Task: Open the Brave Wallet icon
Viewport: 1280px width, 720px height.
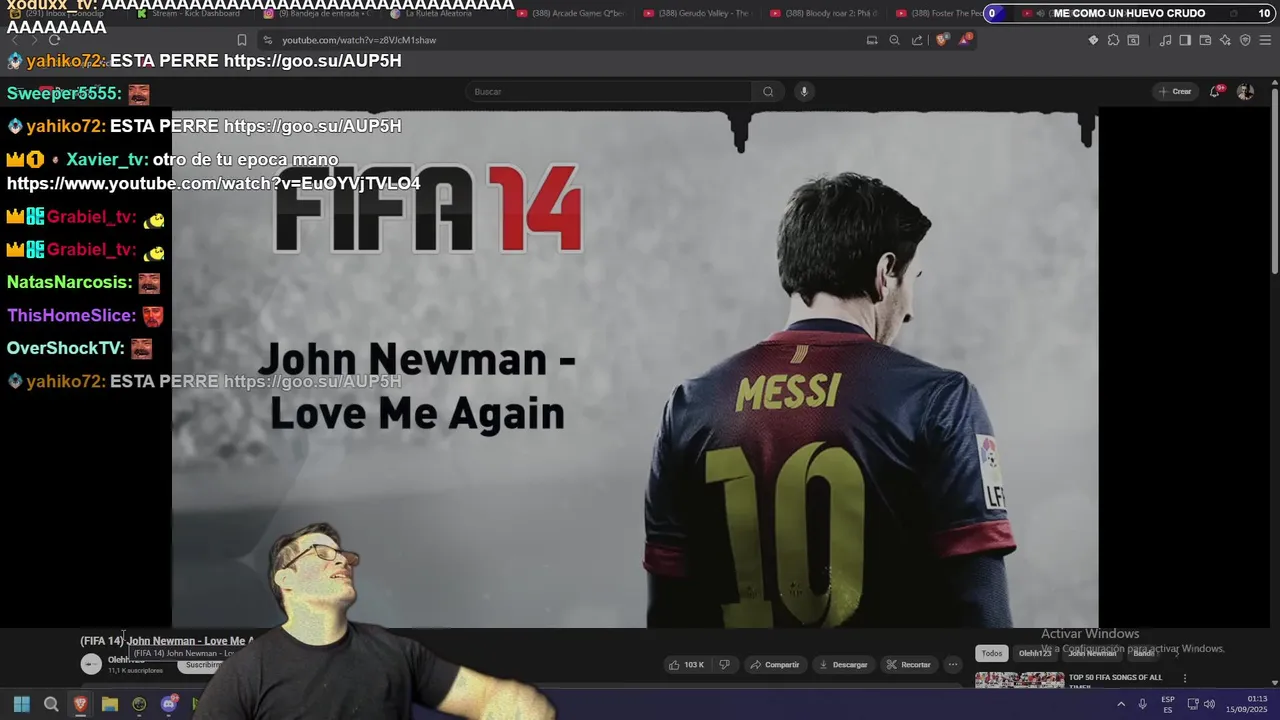Action: click(1205, 40)
